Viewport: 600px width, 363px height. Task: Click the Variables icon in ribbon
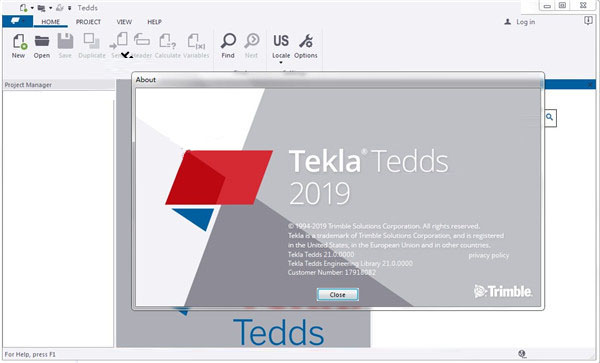pos(196,41)
